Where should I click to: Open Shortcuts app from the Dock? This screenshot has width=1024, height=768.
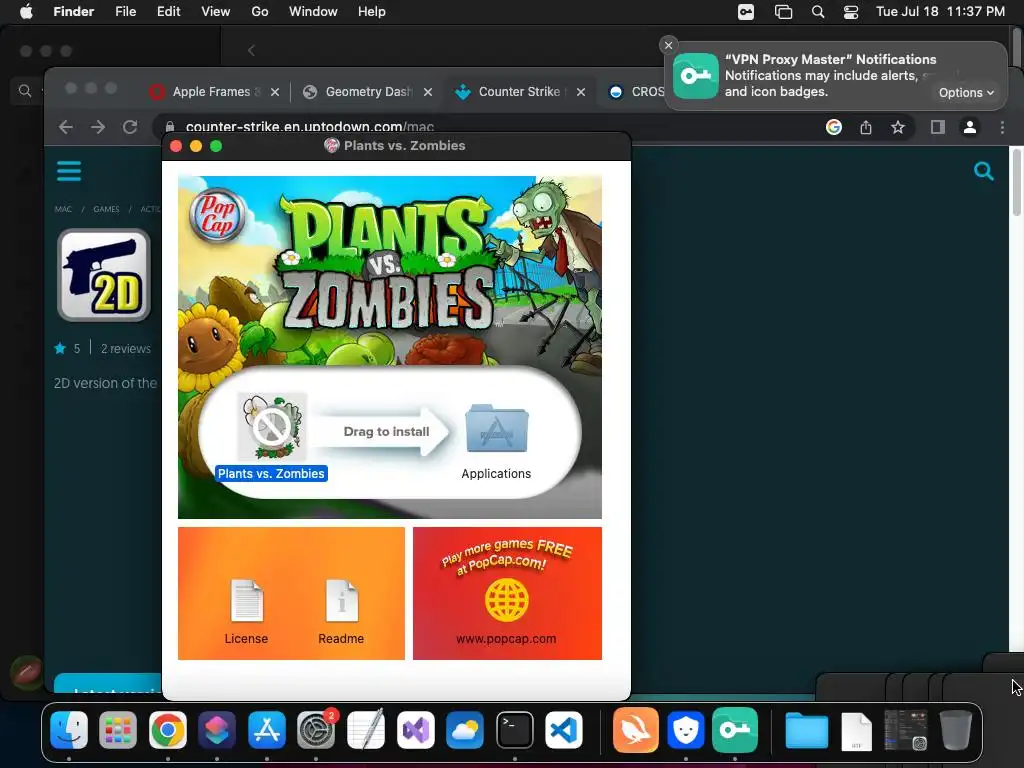(217, 730)
